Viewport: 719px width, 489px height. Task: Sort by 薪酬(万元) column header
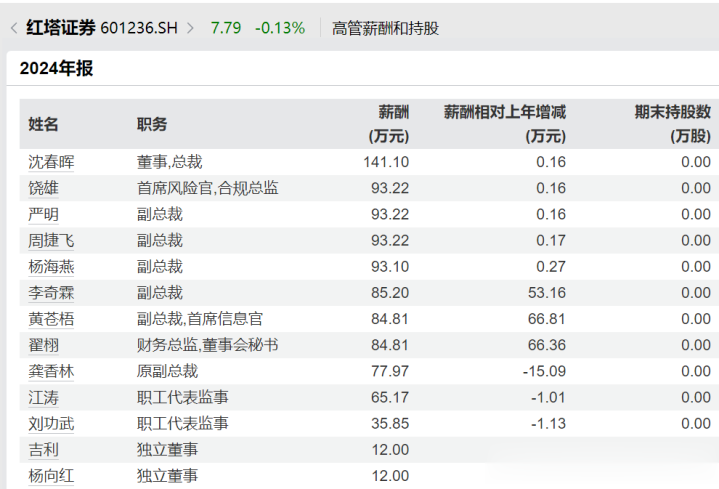[389, 124]
